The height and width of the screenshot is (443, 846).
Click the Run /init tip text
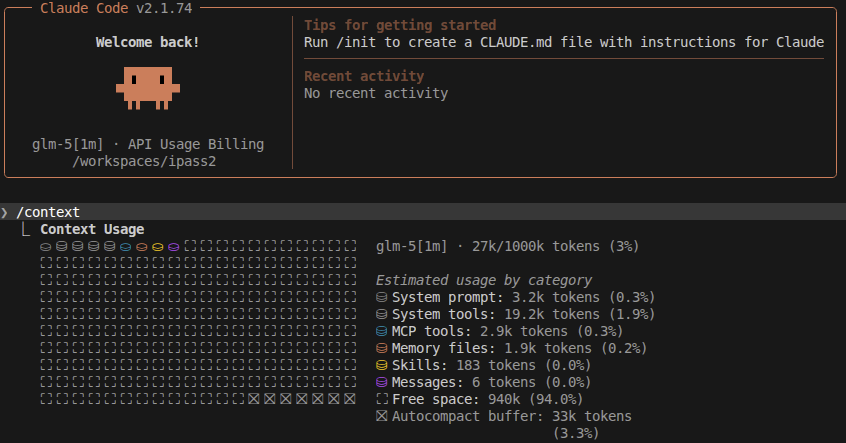point(564,42)
